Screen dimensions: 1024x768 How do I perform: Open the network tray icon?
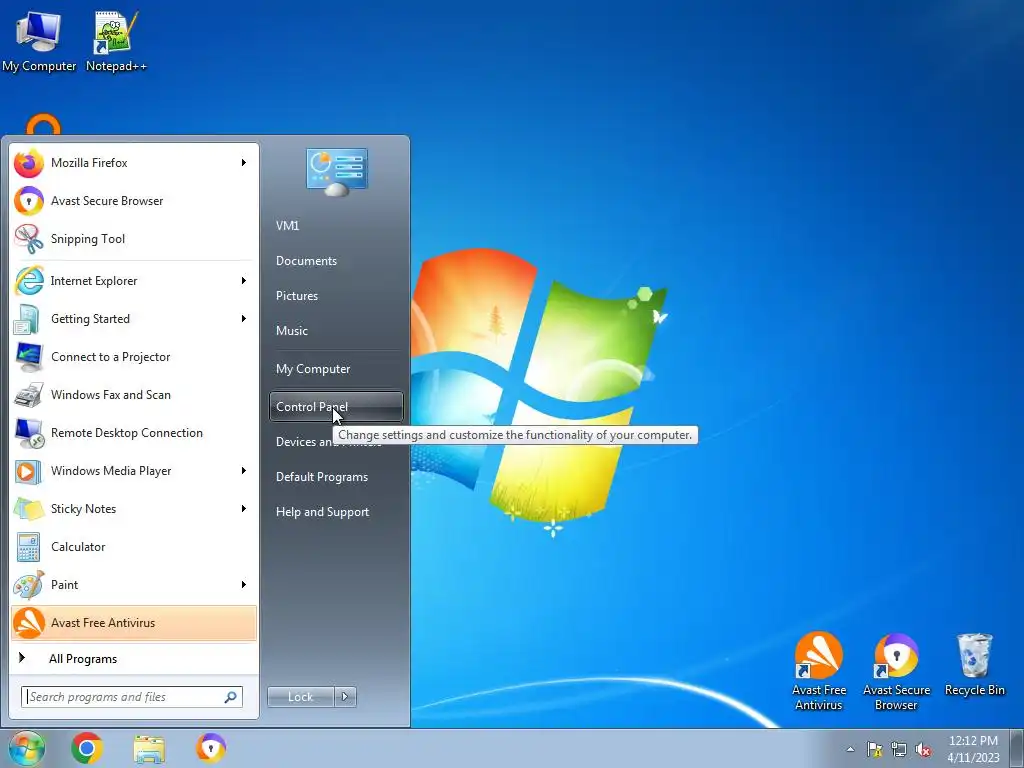(899, 749)
